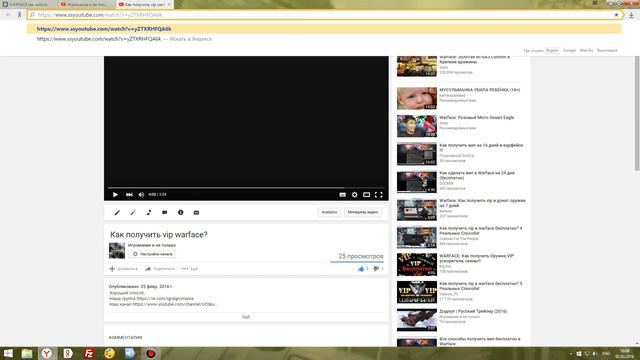
Task: Open the subtitles tool in editing toolbar
Action: point(196,212)
